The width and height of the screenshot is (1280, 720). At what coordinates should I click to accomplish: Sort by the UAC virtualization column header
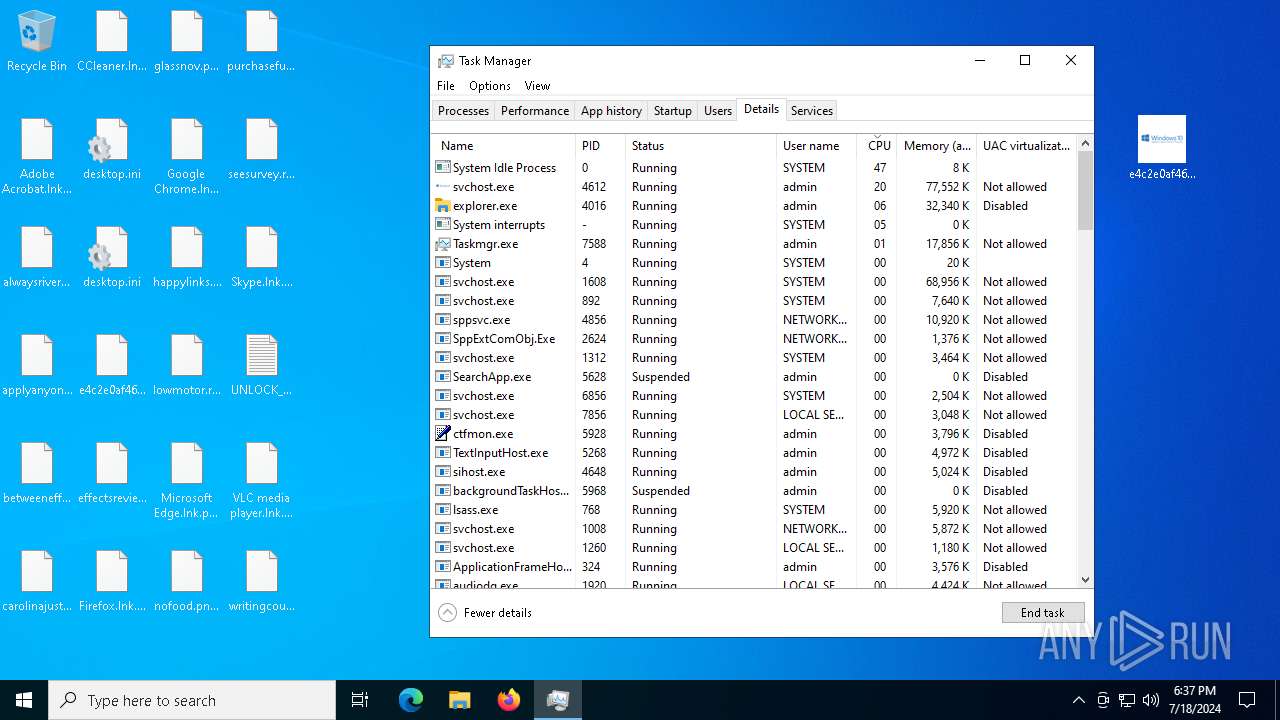(x=1026, y=146)
